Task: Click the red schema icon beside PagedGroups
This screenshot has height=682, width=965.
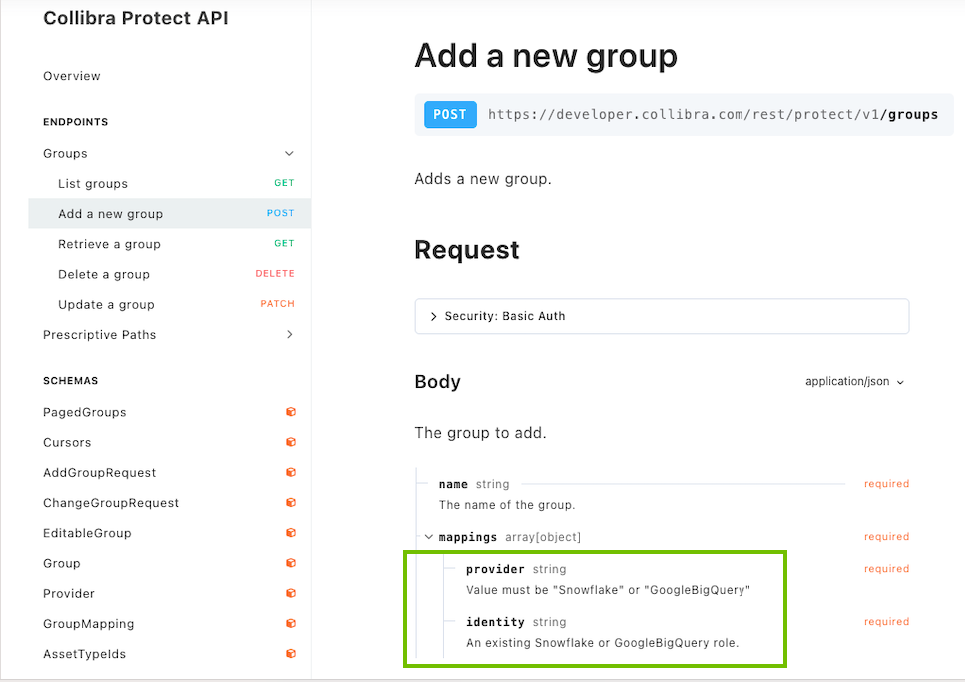Action: coord(290,412)
